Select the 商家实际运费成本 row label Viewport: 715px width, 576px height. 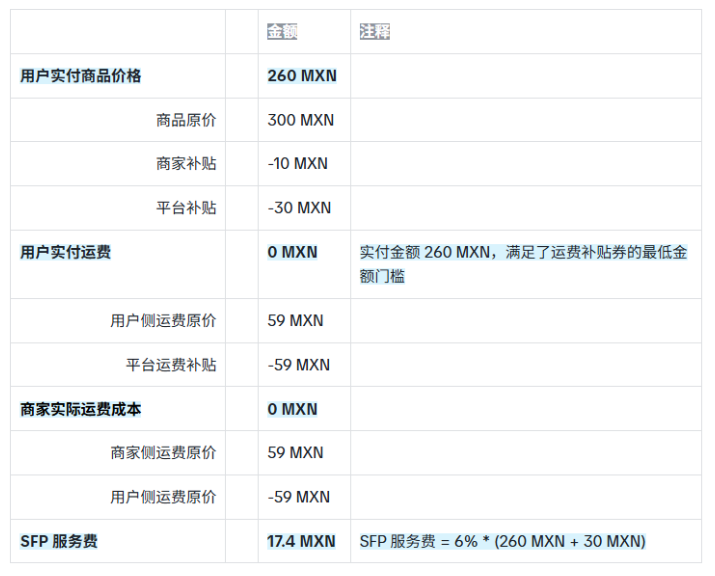pos(81,409)
